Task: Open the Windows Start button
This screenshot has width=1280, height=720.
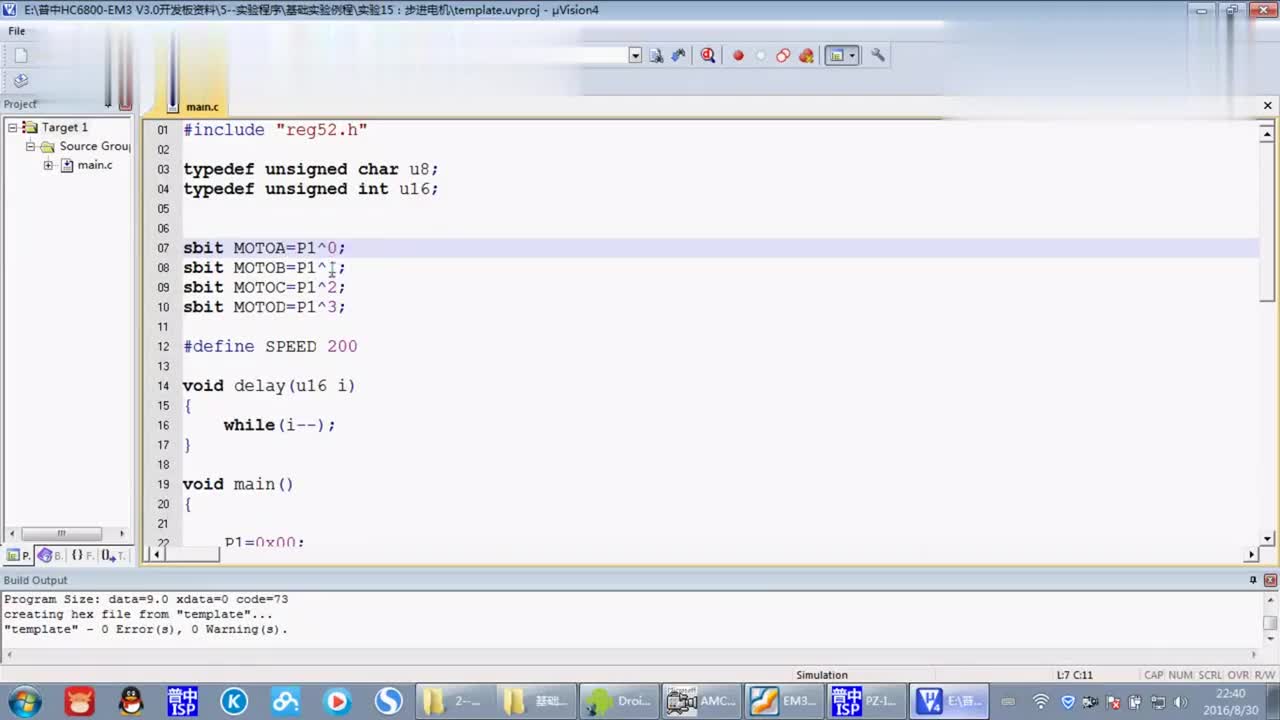Action: pyautogui.click(x=24, y=701)
